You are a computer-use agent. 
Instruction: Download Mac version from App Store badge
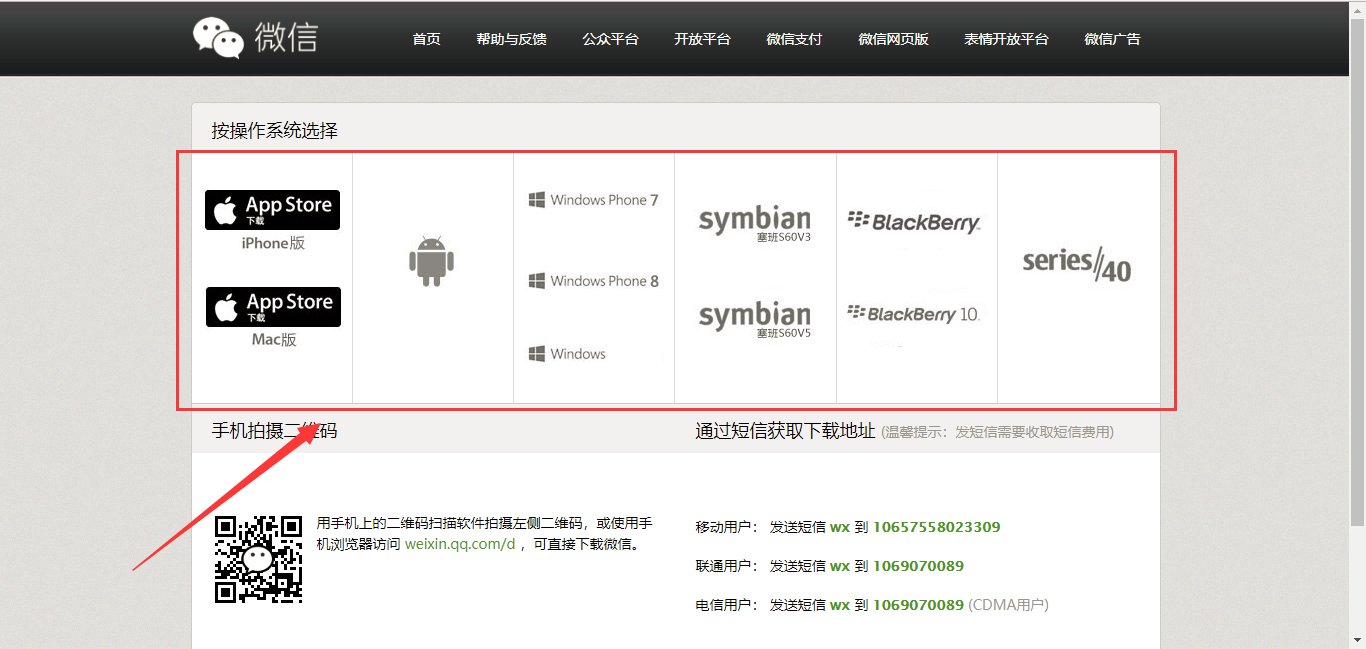click(x=273, y=307)
